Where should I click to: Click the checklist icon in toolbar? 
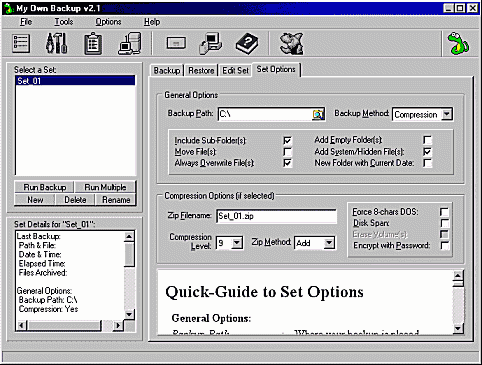click(x=21, y=44)
